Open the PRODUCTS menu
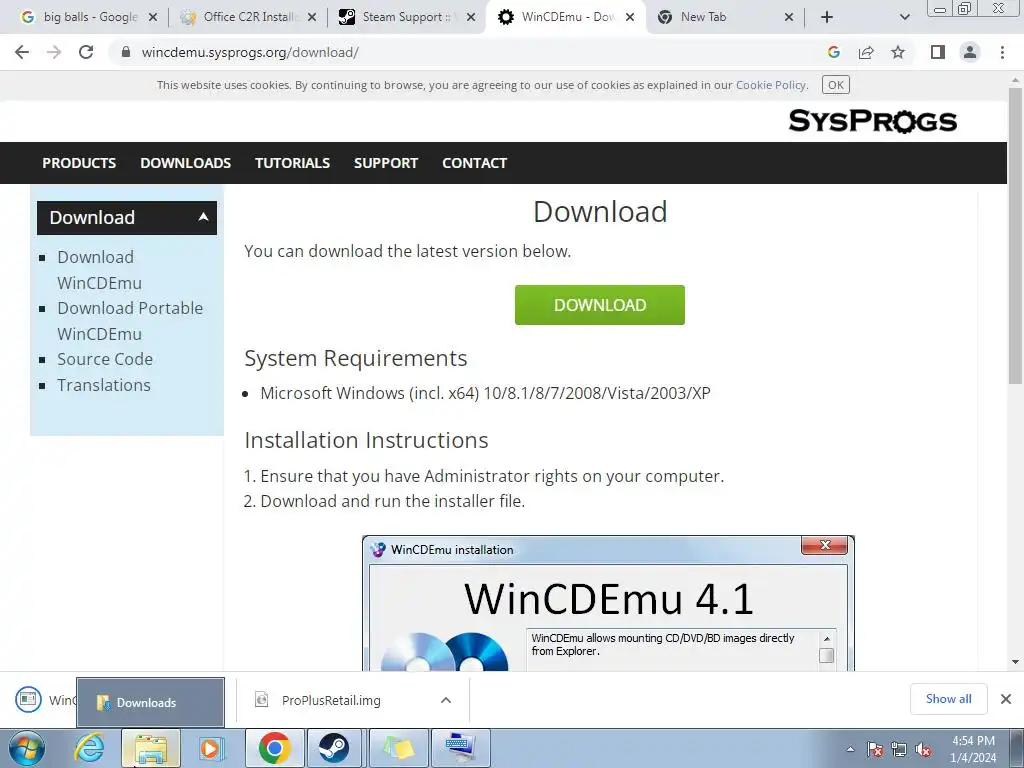The height and width of the screenshot is (768, 1024). (79, 163)
